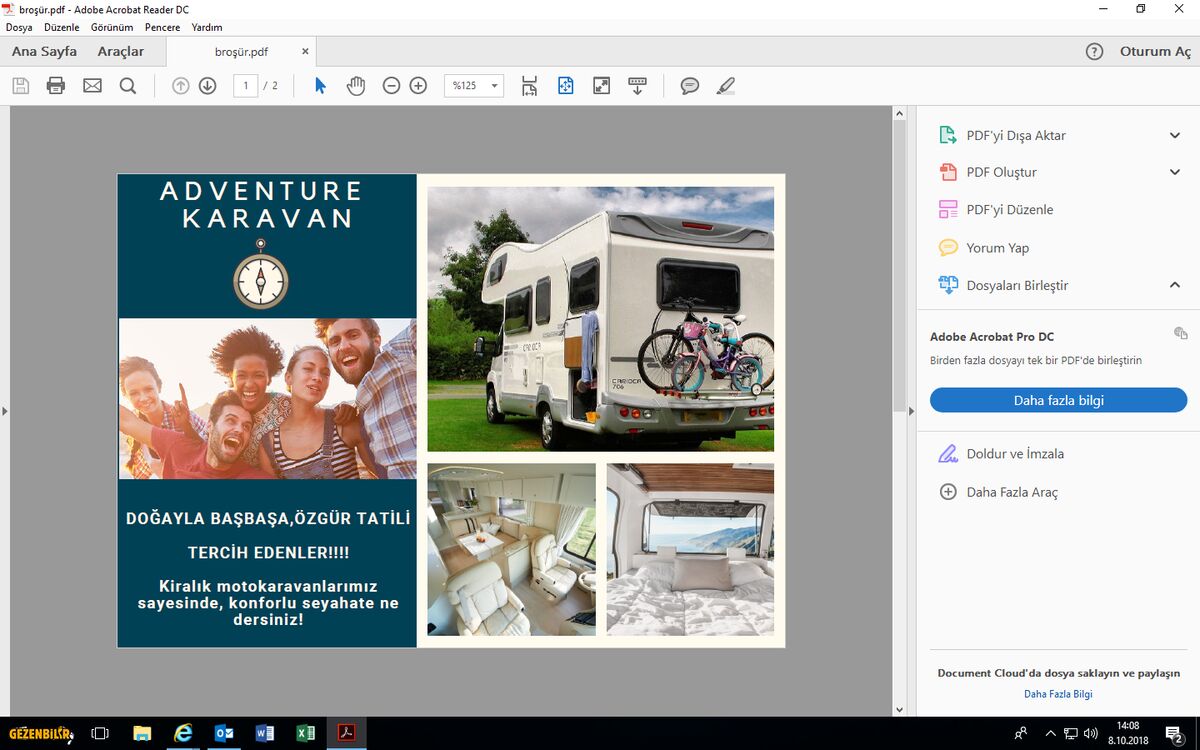Click the Send file by email icon
The width and height of the screenshot is (1200, 750).
92,86
